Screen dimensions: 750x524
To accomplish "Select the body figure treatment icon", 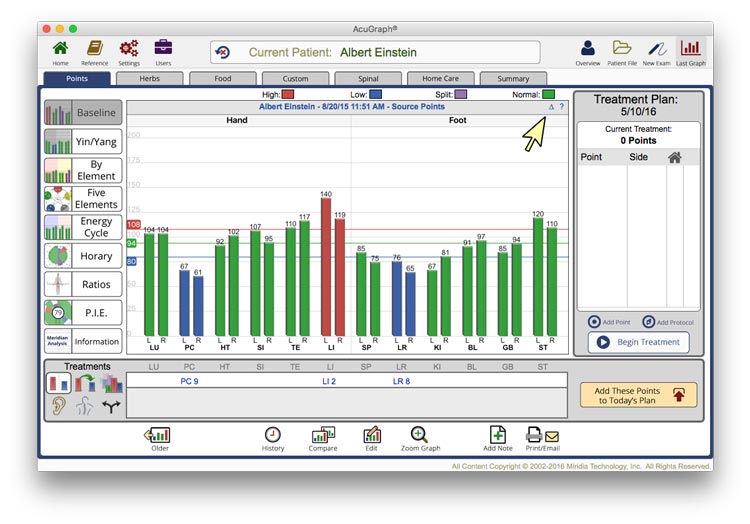I will pos(85,406).
